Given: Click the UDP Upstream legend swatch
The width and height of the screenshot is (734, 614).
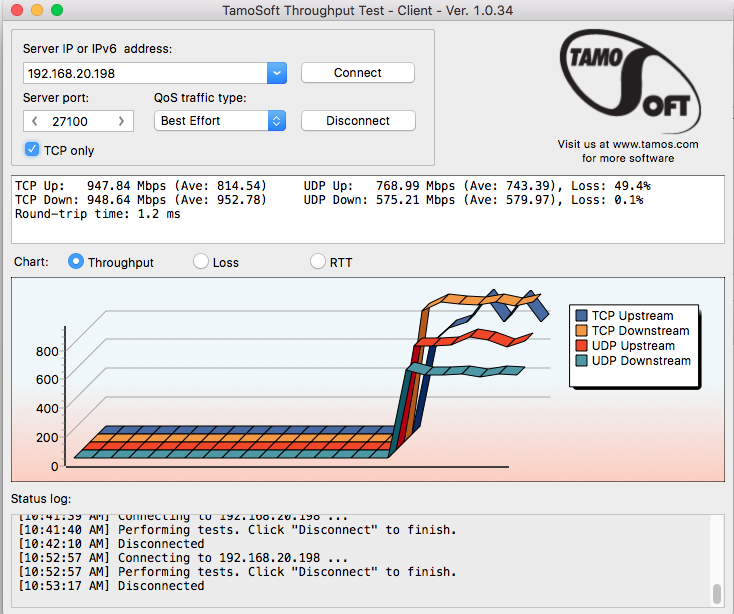Looking at the screenshot, I should pos(581,345).
